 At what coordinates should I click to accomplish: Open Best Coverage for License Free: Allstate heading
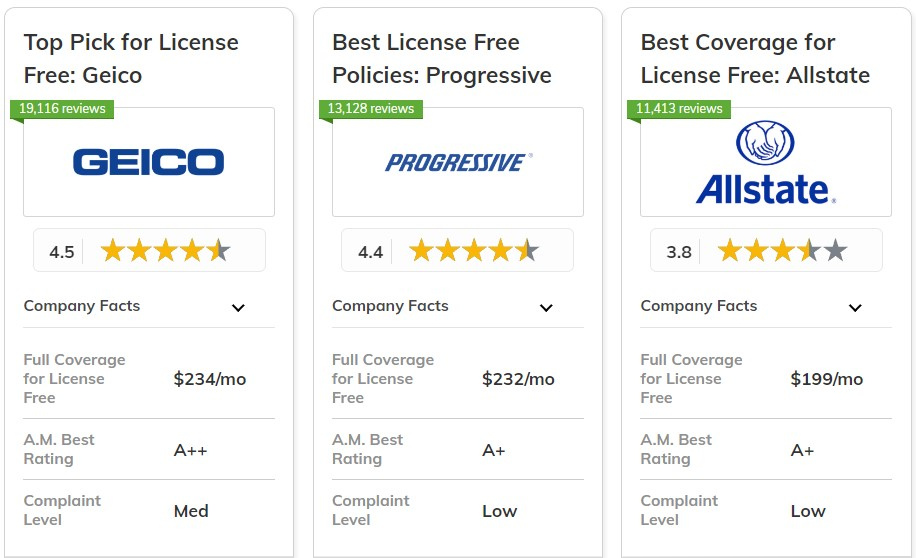point(755,58)
